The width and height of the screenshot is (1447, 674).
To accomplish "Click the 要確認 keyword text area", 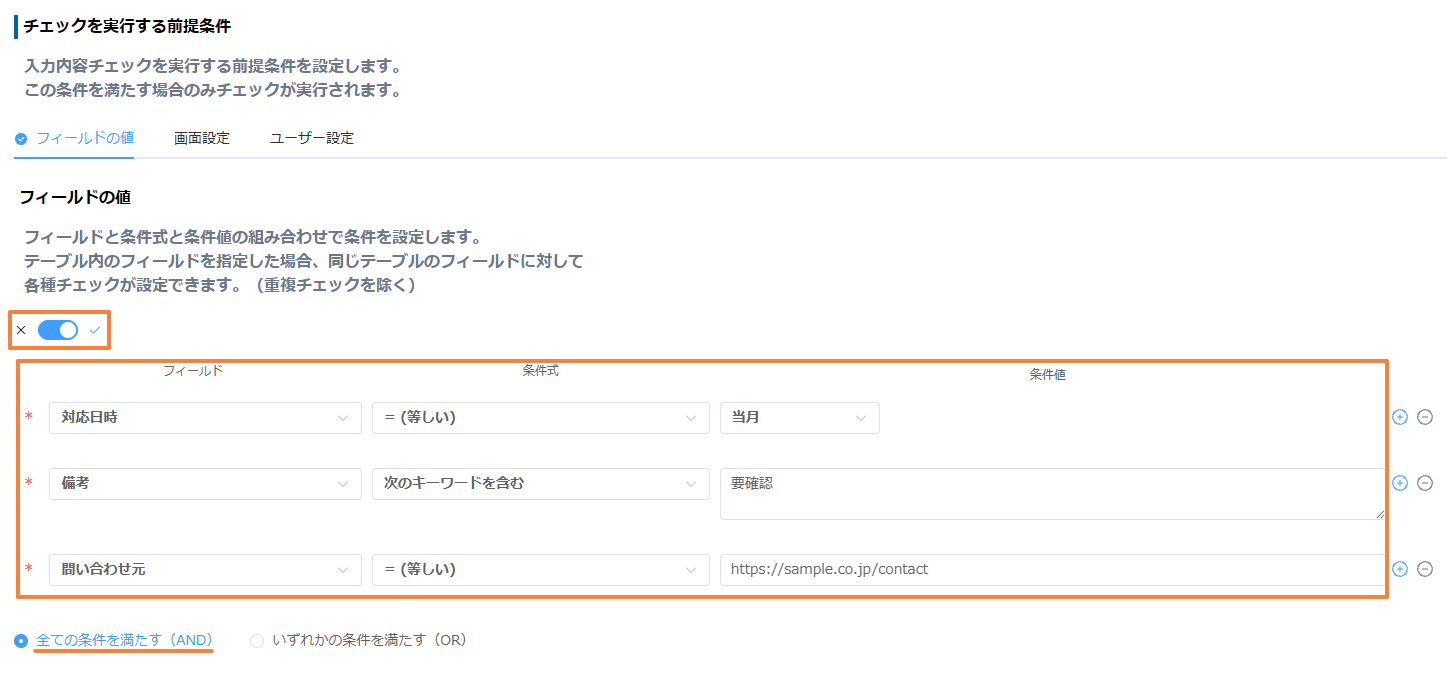I will click(x=1053, y=494).
